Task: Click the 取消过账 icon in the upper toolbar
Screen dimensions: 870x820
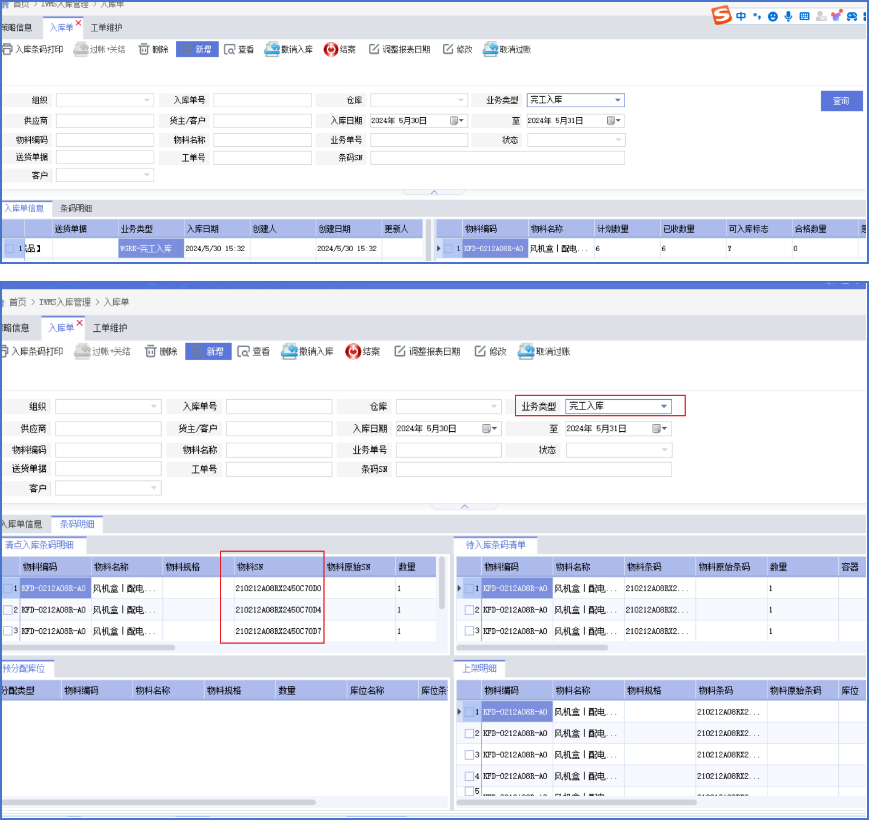Action: point(490,49)
